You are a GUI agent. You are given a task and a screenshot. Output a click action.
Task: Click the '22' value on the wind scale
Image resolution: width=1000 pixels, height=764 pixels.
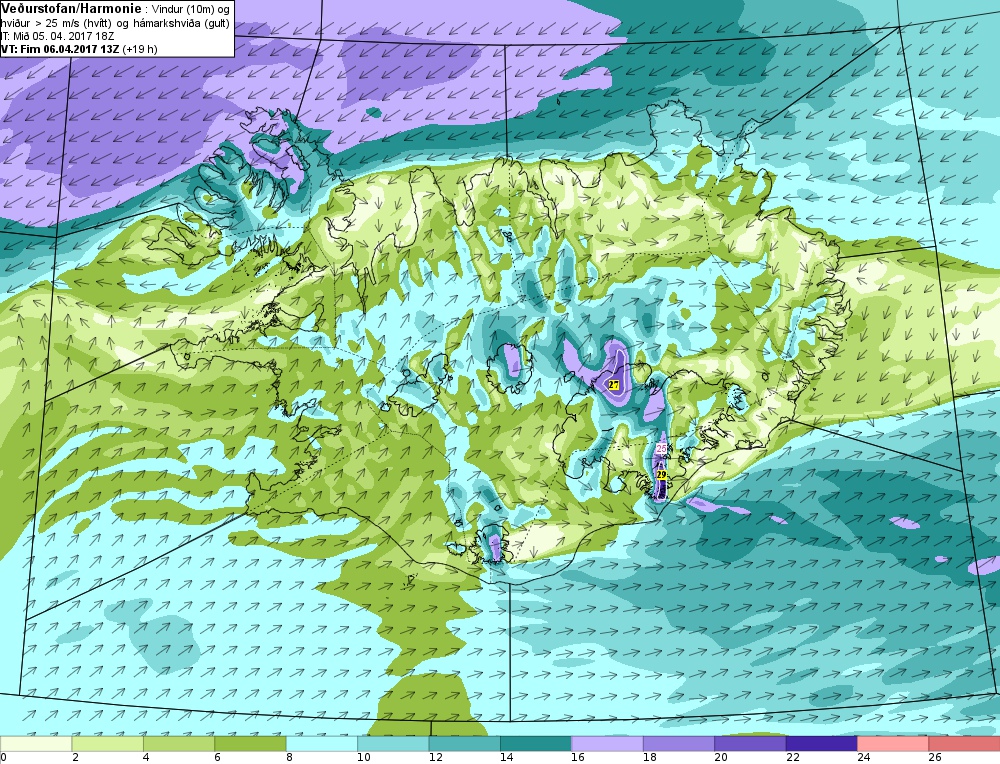coord(792,758)
